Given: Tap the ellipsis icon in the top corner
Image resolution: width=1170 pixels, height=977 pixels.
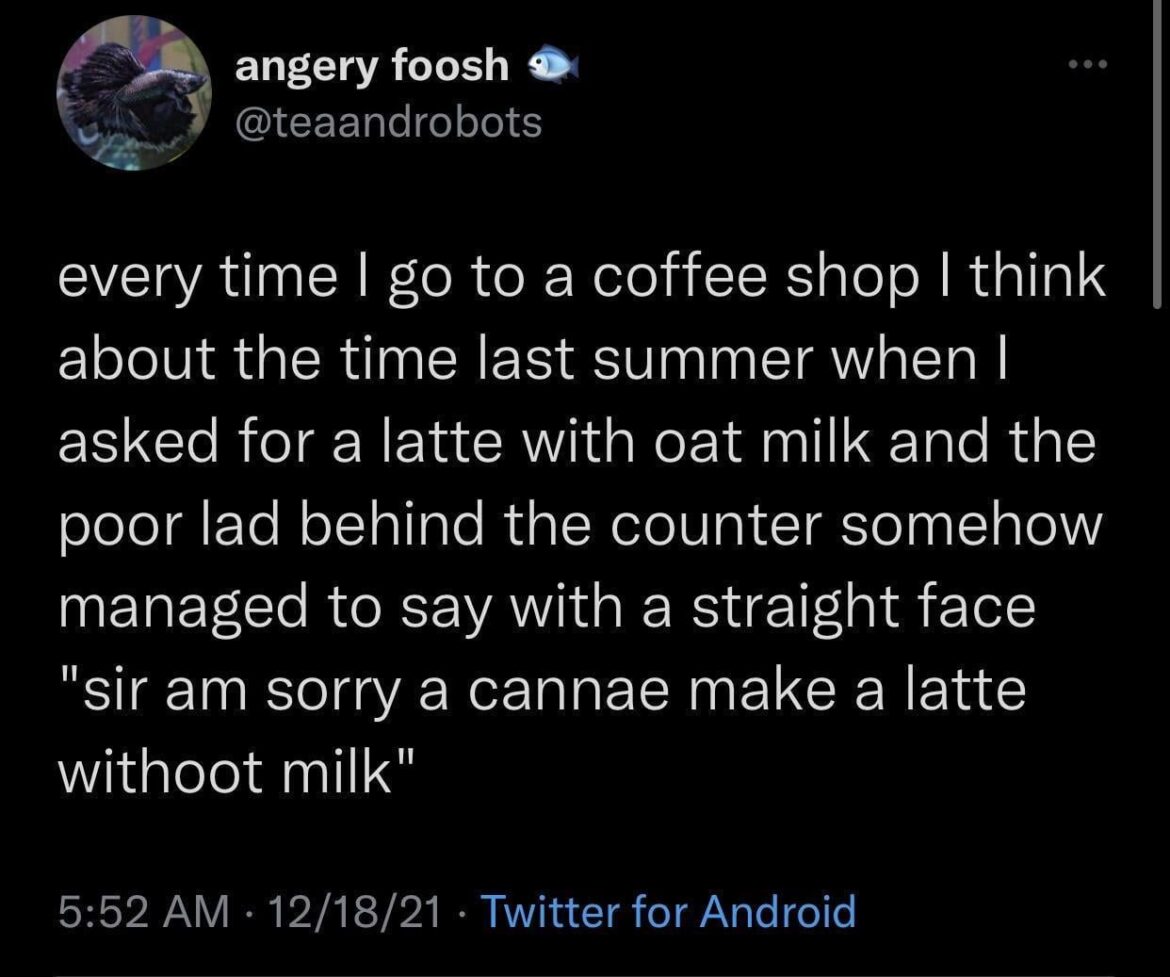Looking at the screenshot, I should (x=1087, y=62).
